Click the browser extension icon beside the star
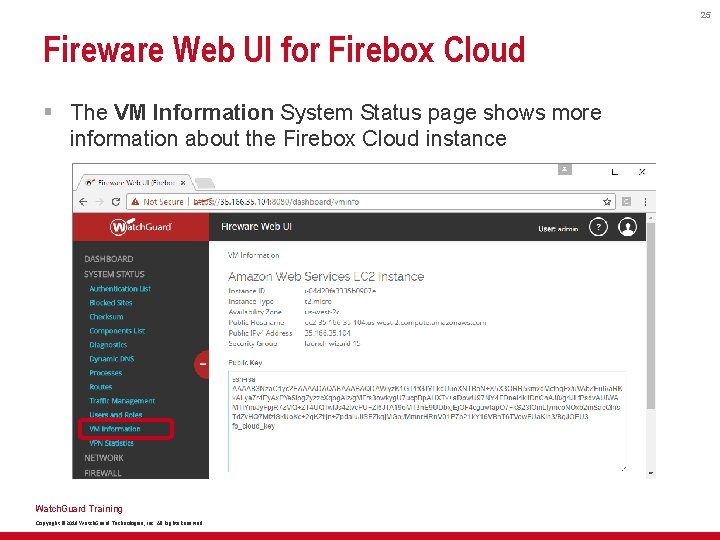Image resolution: width=720 pixels, height=540 pixels. 626,202
